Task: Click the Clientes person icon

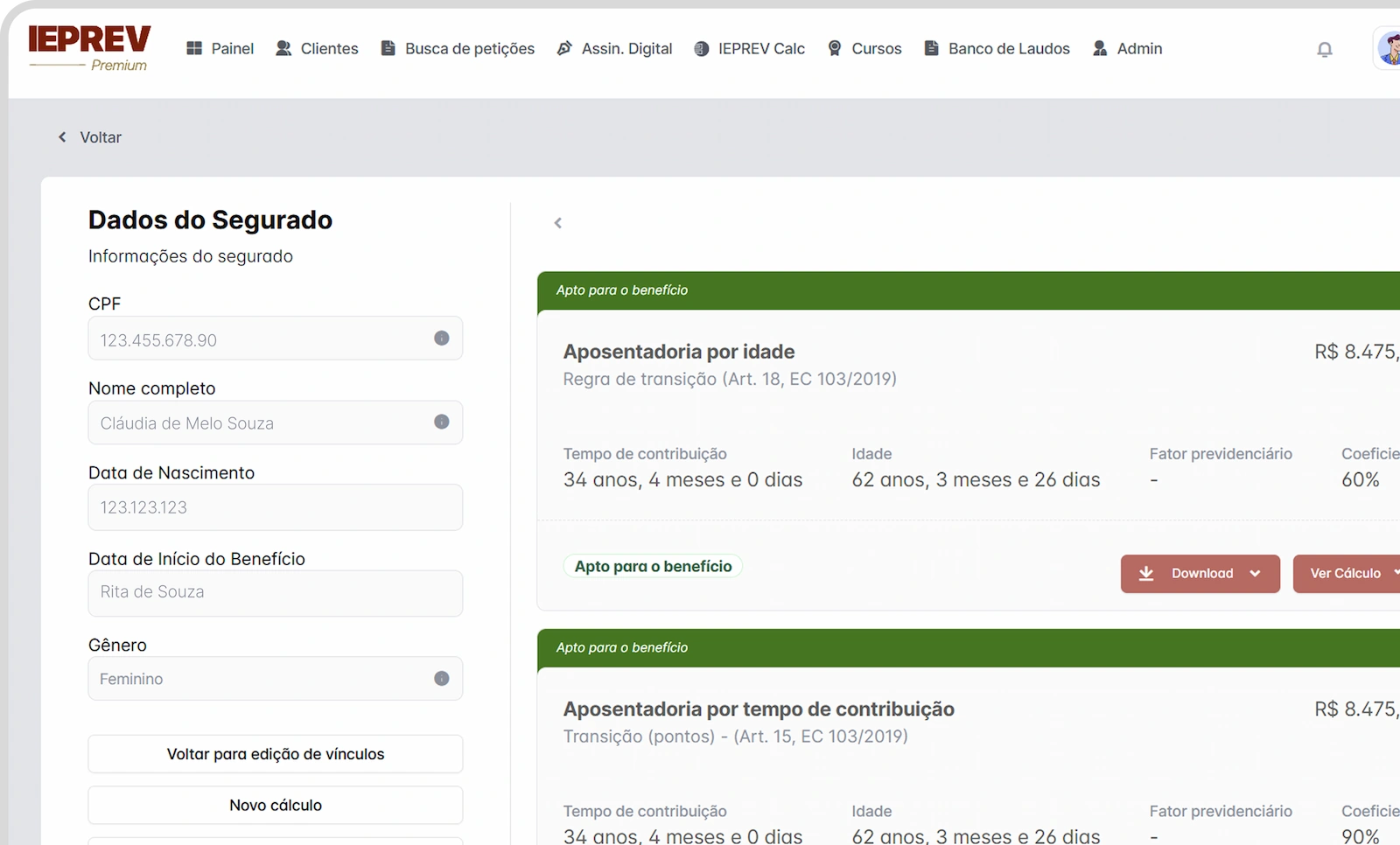Action: [x=283, y=48]
